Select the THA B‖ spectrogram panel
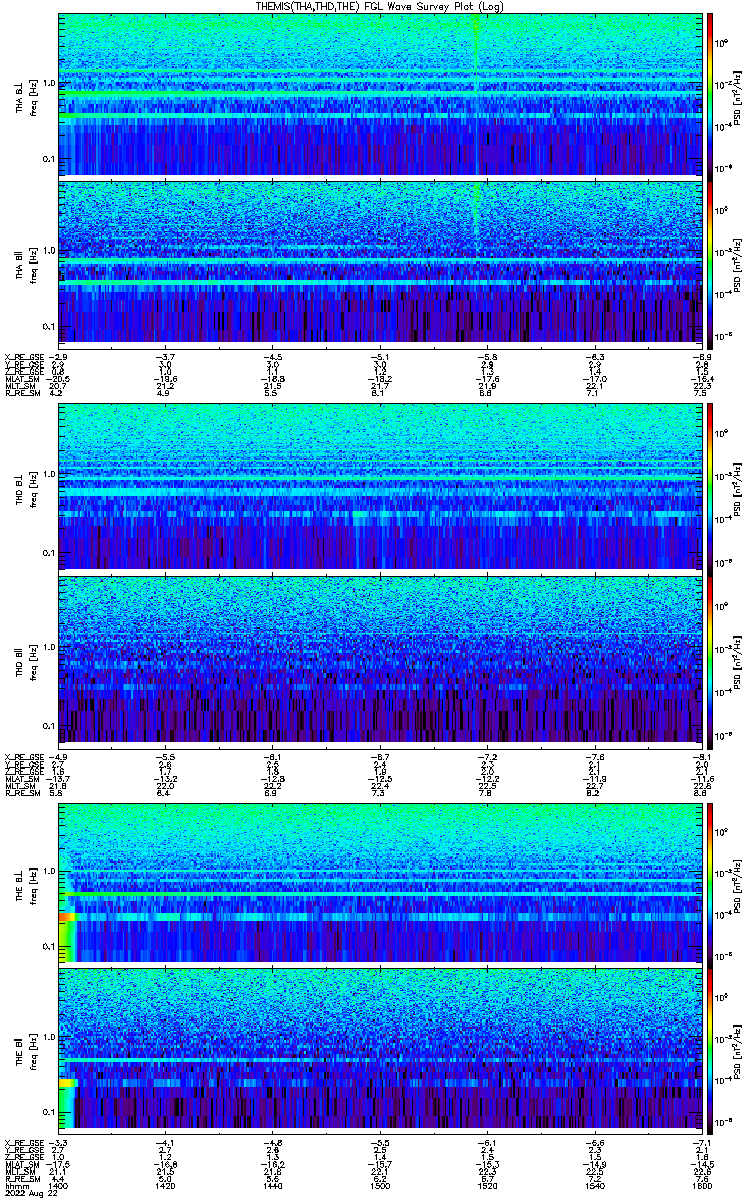The width and height of the screenshot is (750, 1200). 378,261
